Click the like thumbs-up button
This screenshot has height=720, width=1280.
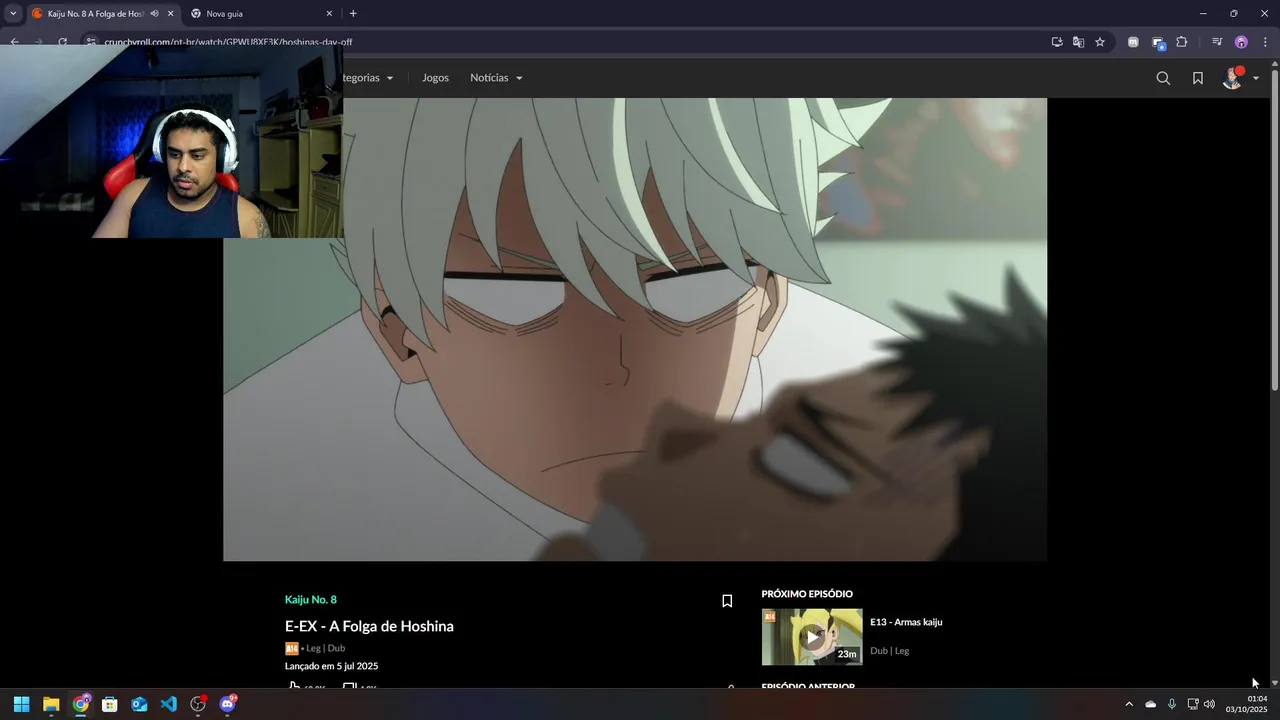click(x=294, y=687)
